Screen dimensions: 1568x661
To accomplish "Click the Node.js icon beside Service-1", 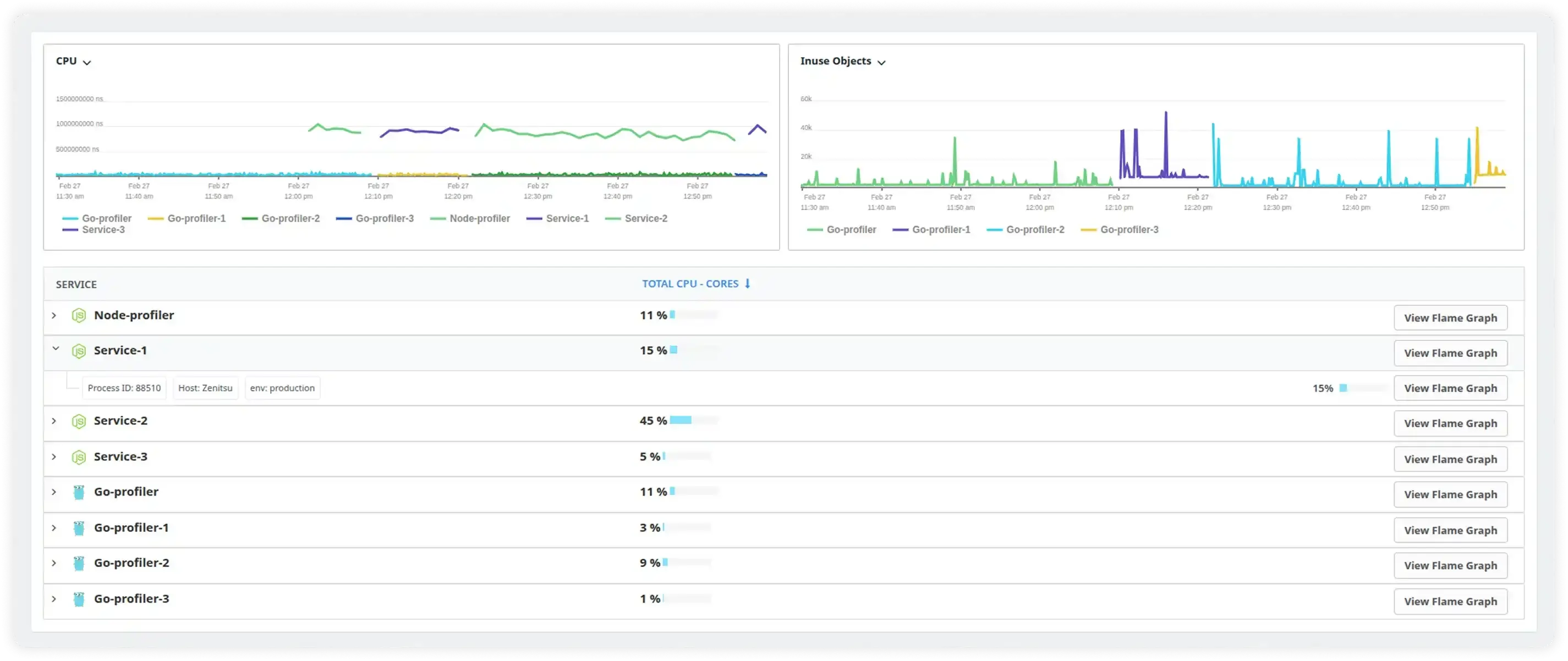I will 79,351.
